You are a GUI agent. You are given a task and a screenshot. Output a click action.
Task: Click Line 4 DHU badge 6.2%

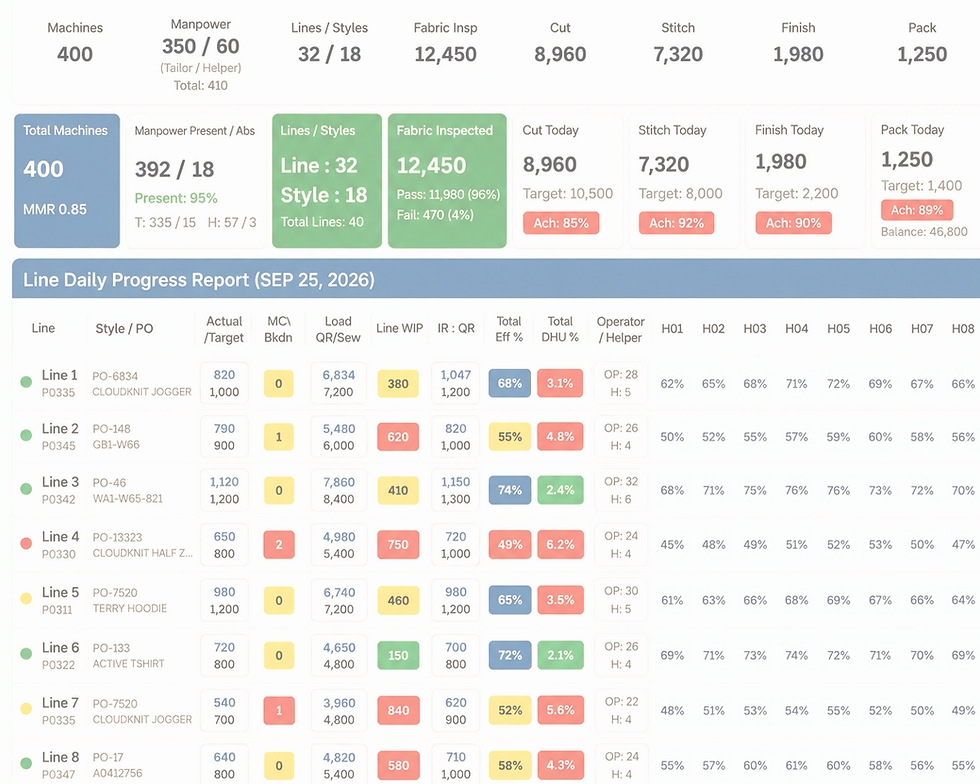pyautogui.click(x=560, y=544)
